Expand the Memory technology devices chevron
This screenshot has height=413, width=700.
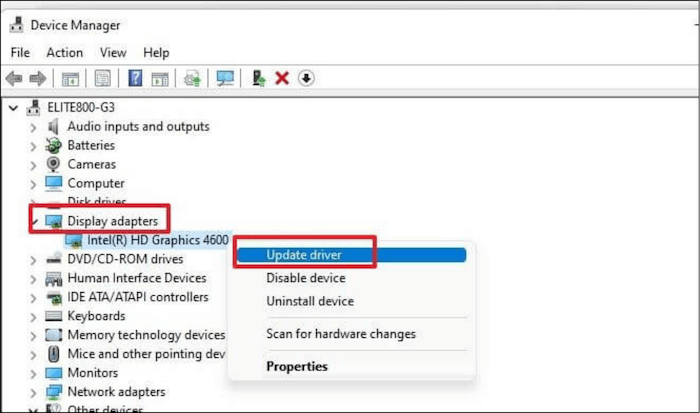[x=33, y=336]
